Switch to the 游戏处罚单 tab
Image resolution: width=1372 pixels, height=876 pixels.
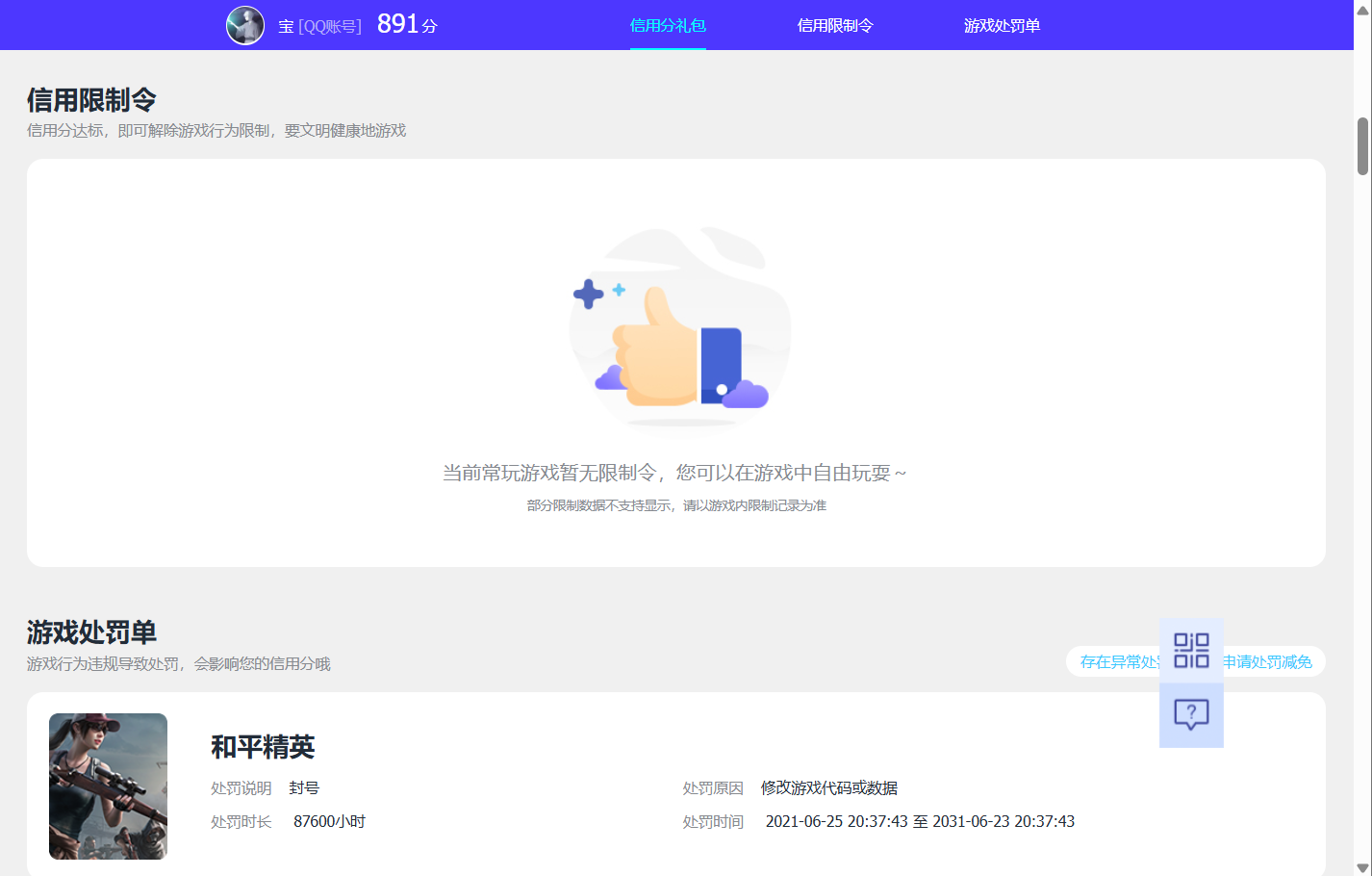pos(1003,26)
